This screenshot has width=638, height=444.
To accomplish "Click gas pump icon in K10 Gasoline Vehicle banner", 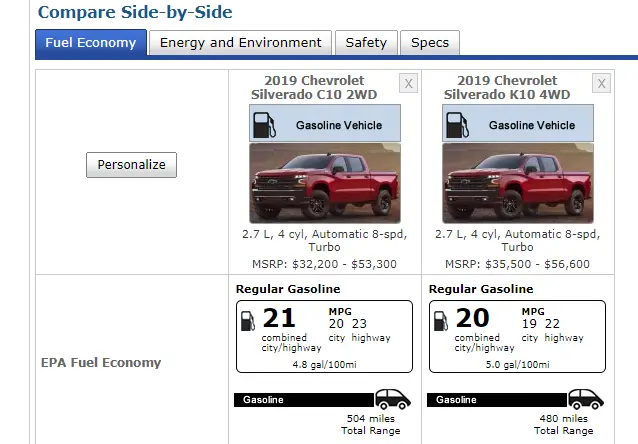I will click(x=458, y=125).
